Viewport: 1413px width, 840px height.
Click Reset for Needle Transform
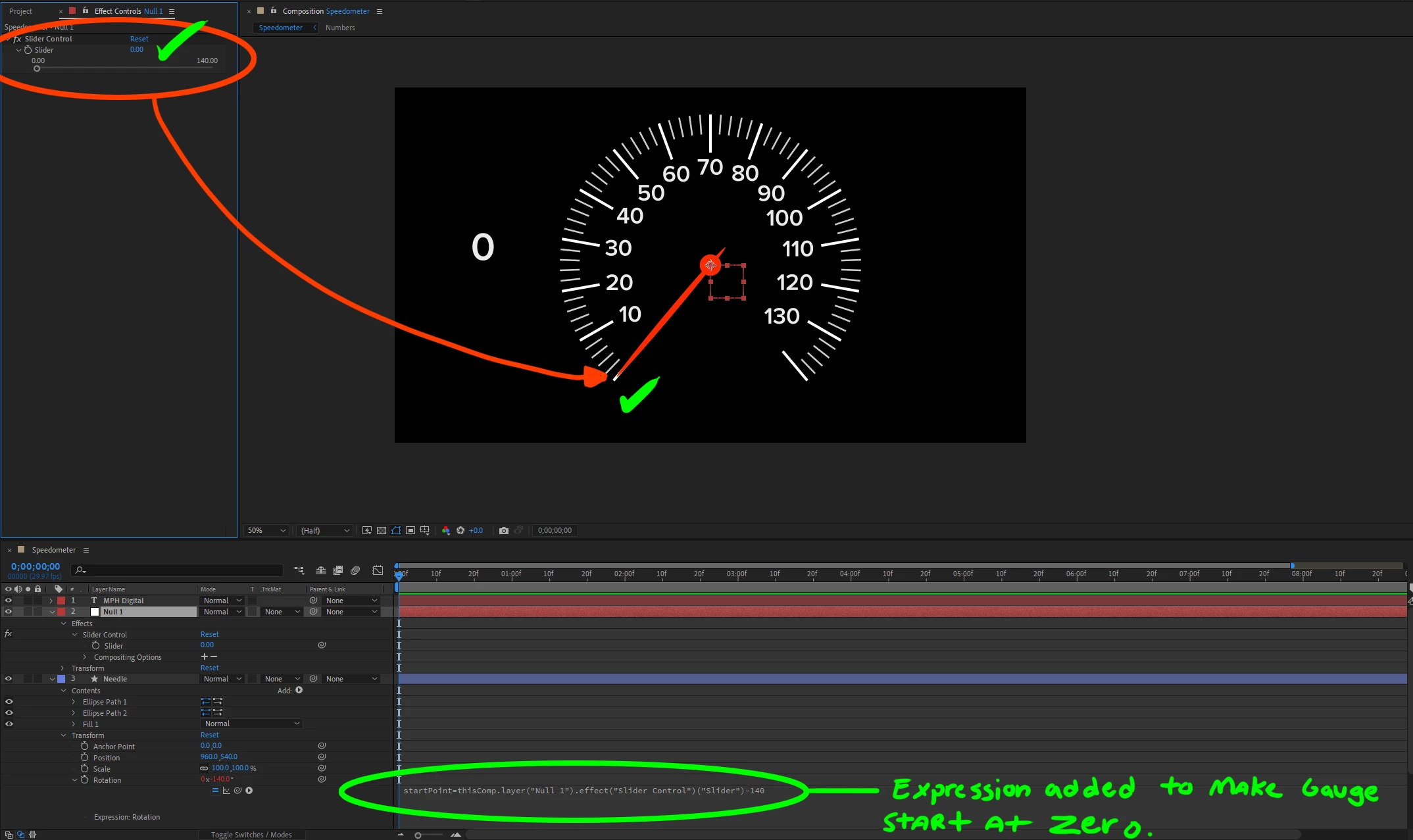coord(209,735)
